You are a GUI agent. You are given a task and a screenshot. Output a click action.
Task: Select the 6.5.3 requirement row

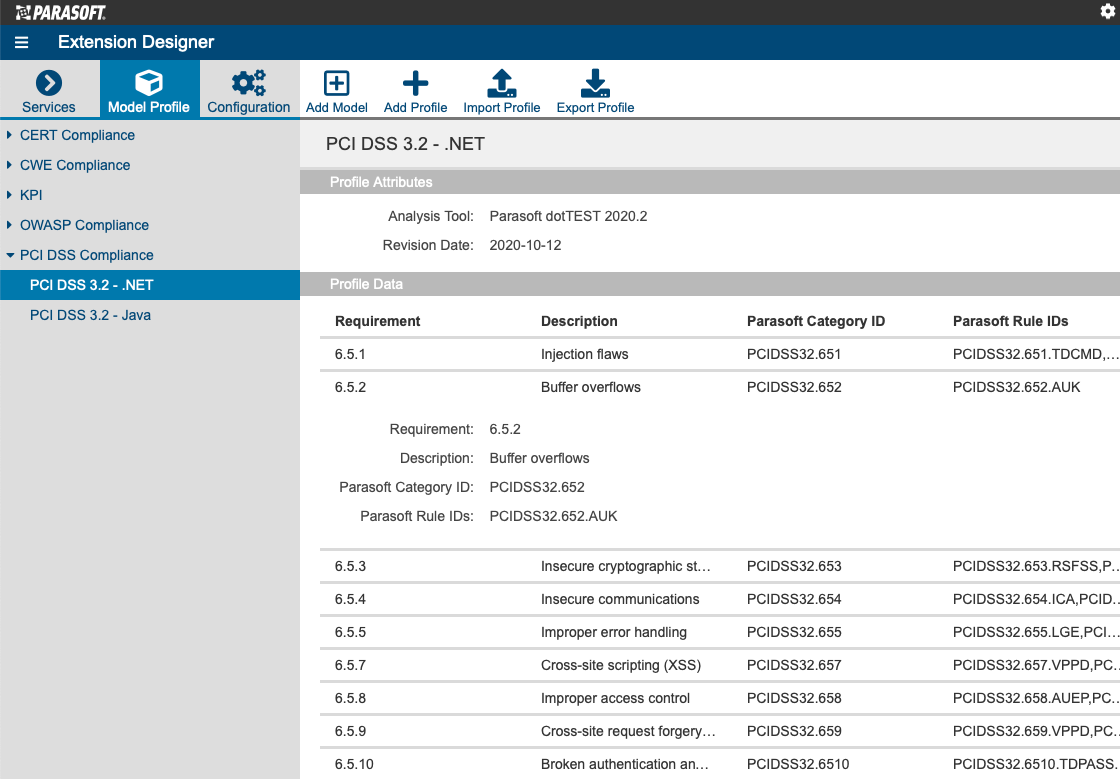720,566
